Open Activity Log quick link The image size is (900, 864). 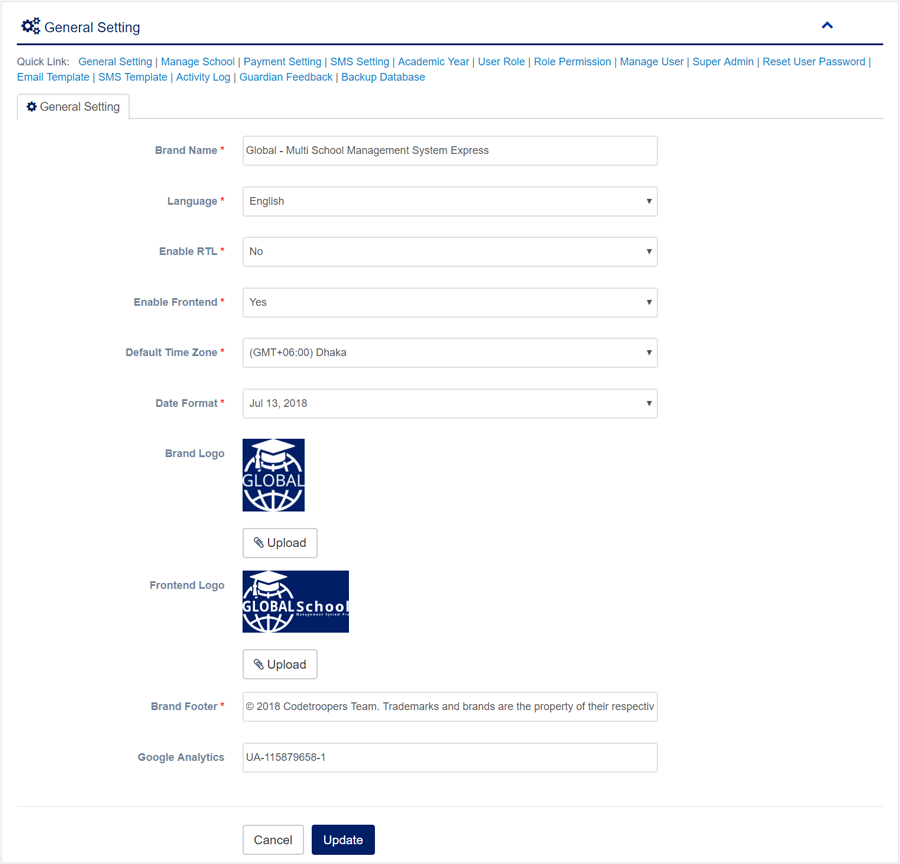(x=203, y=77)
